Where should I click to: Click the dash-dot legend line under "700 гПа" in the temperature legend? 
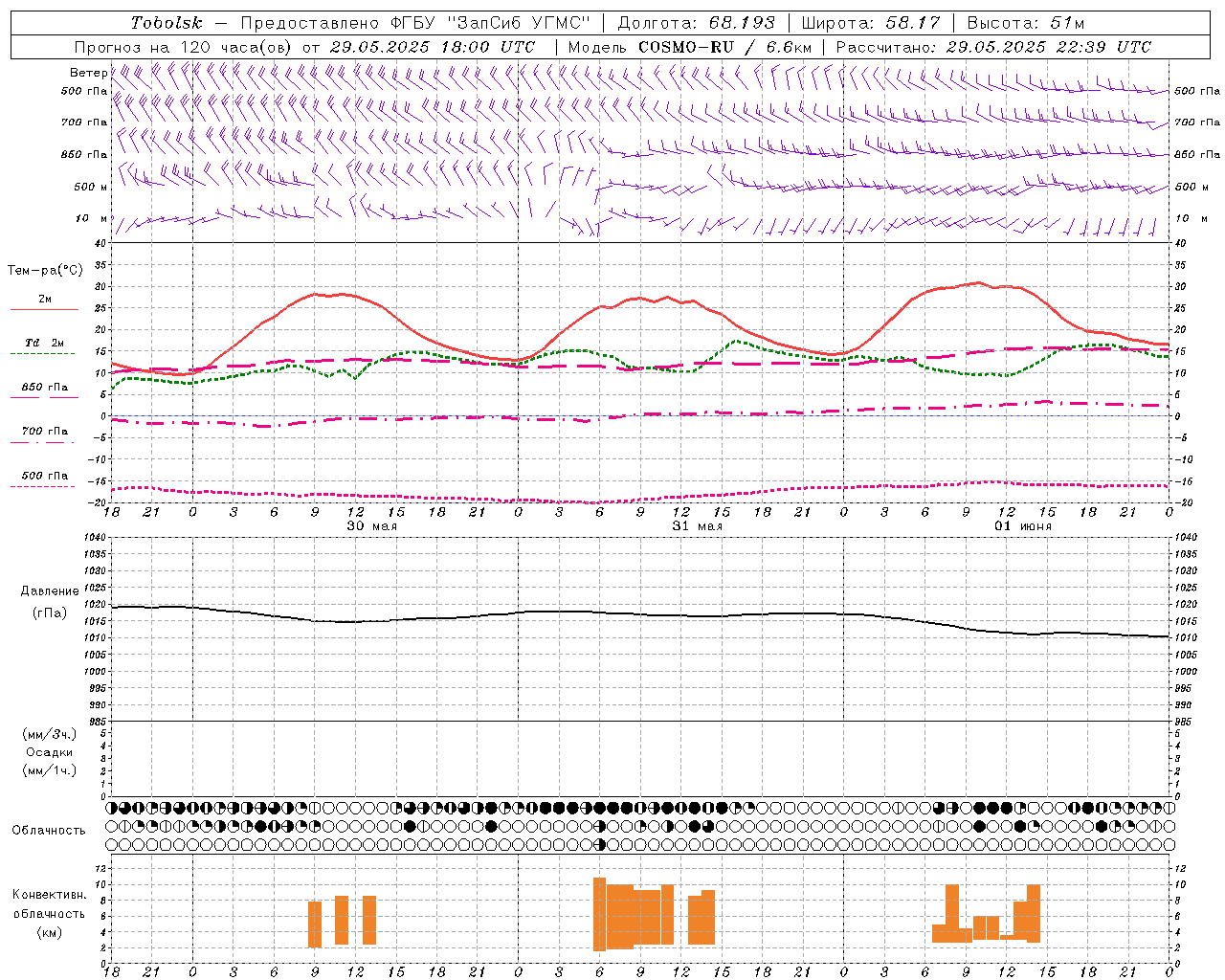42,442
